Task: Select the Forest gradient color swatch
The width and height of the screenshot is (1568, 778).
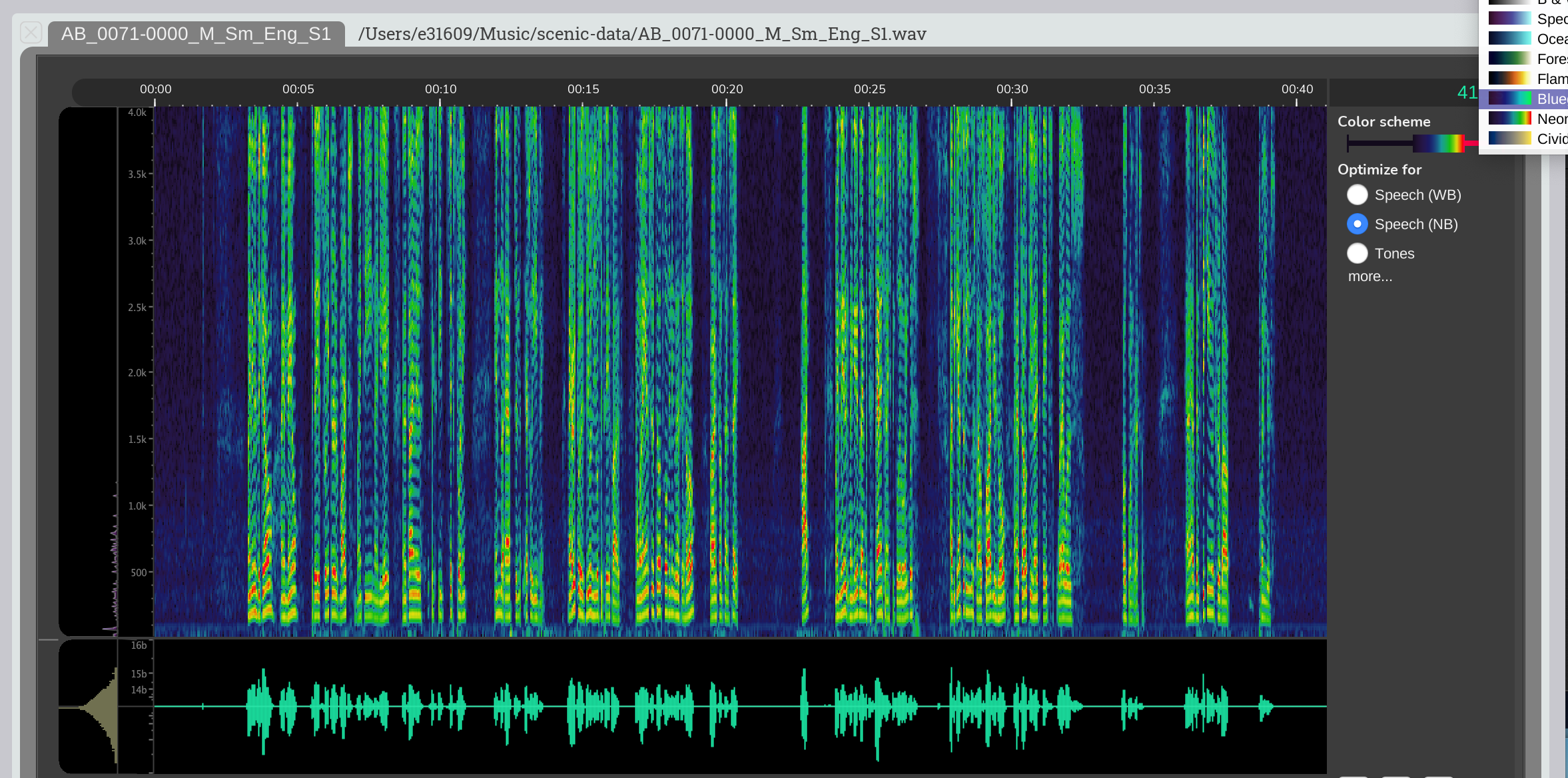Action: coord(1509,59)
